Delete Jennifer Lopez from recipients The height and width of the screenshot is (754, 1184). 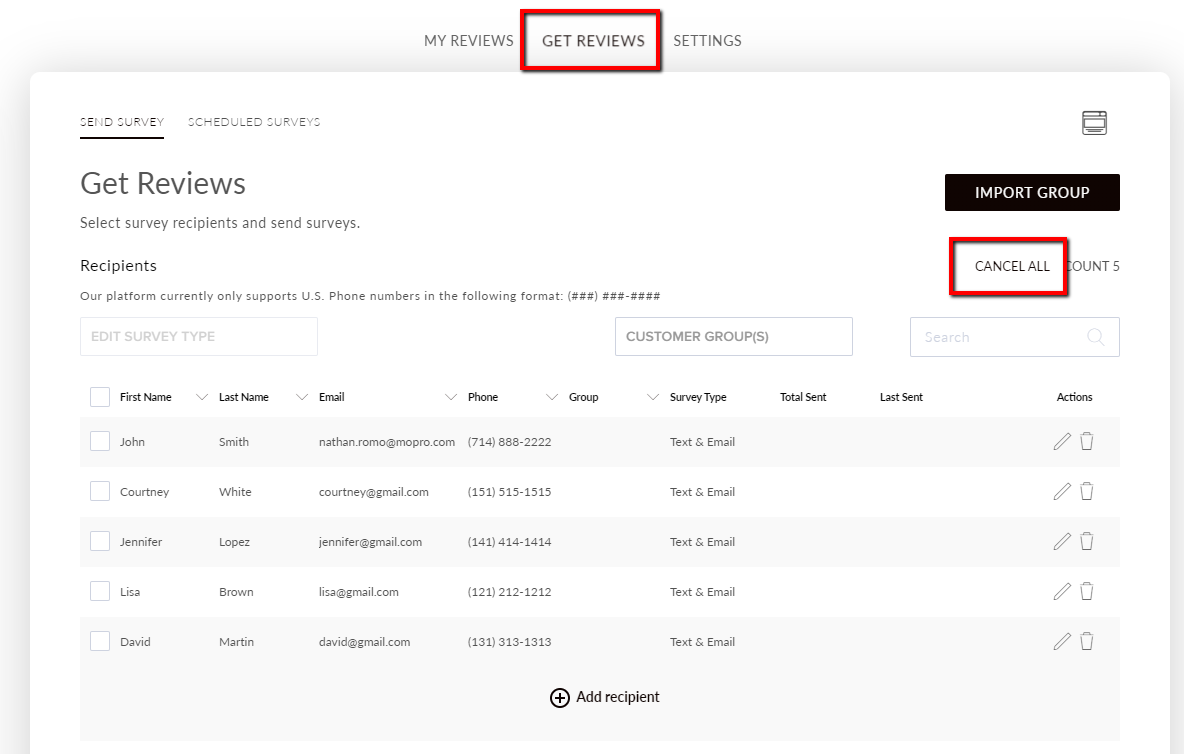pyautogui.click(x=1087, y=541)
